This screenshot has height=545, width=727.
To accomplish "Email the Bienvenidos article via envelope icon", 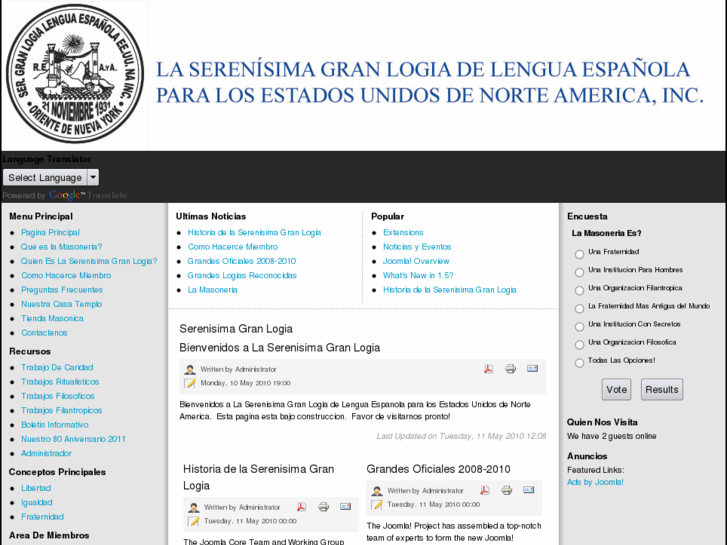I will click(x=532, y=369).
